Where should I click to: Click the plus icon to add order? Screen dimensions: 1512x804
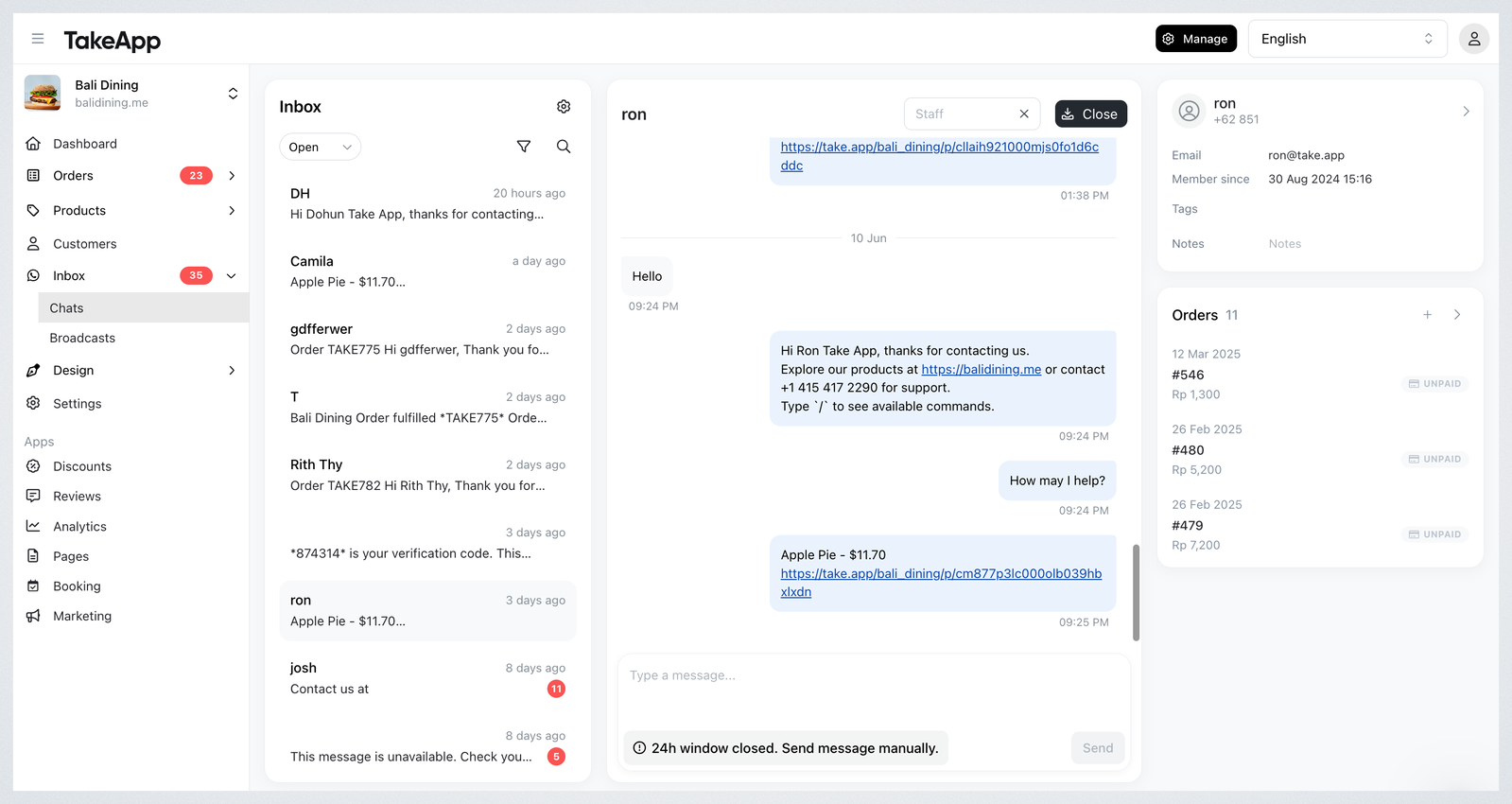click(x=1427, y=315)
